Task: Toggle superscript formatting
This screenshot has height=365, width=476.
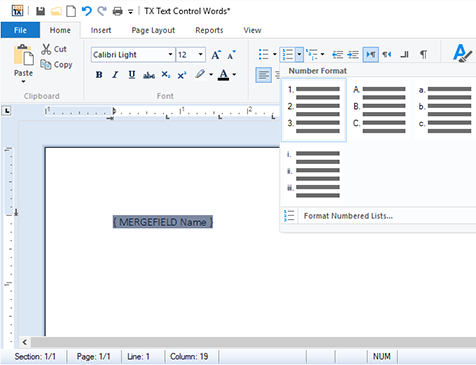Action: [182, 75]
